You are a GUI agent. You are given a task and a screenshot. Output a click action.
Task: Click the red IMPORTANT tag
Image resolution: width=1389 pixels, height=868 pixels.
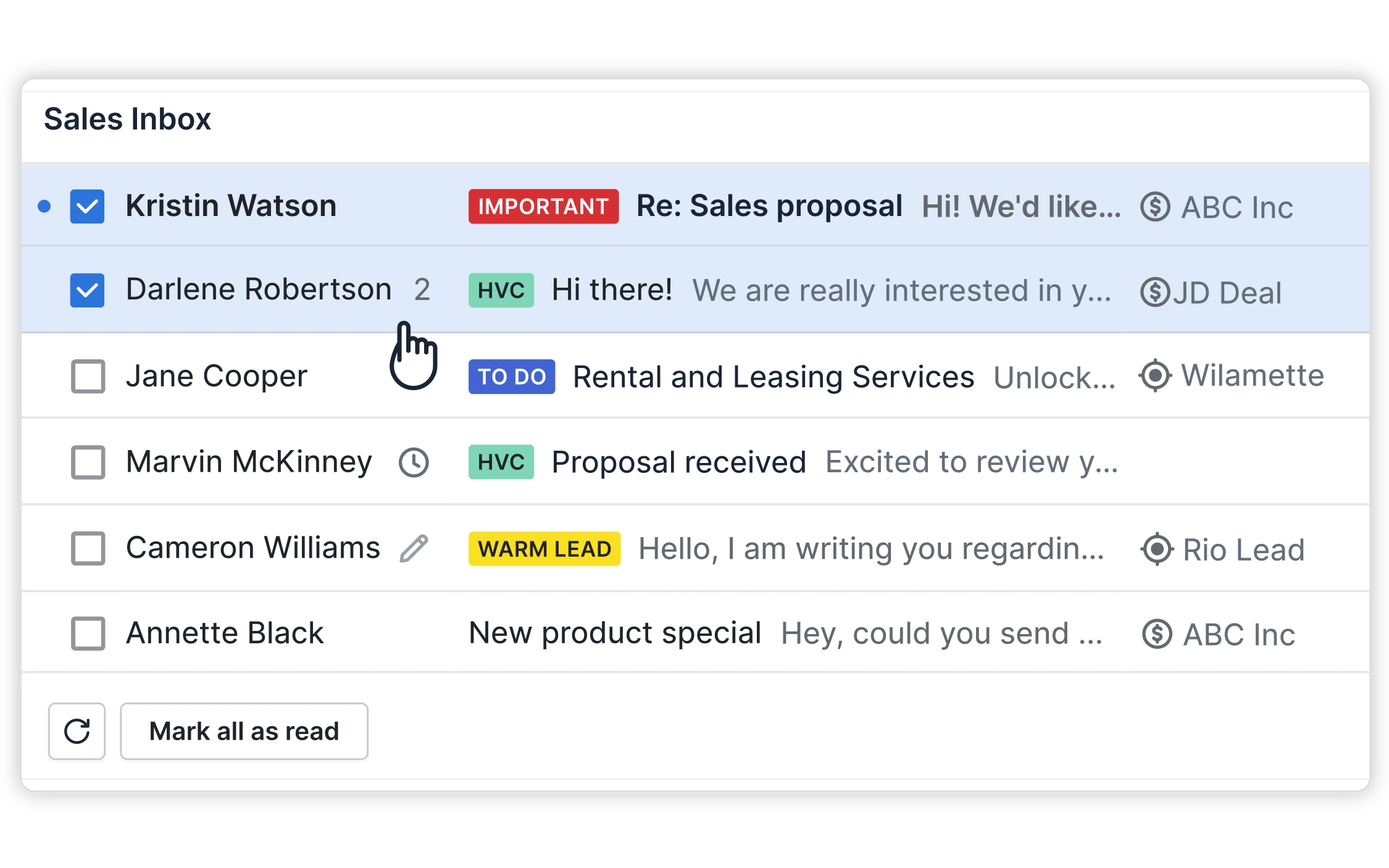tap(543, 206)
